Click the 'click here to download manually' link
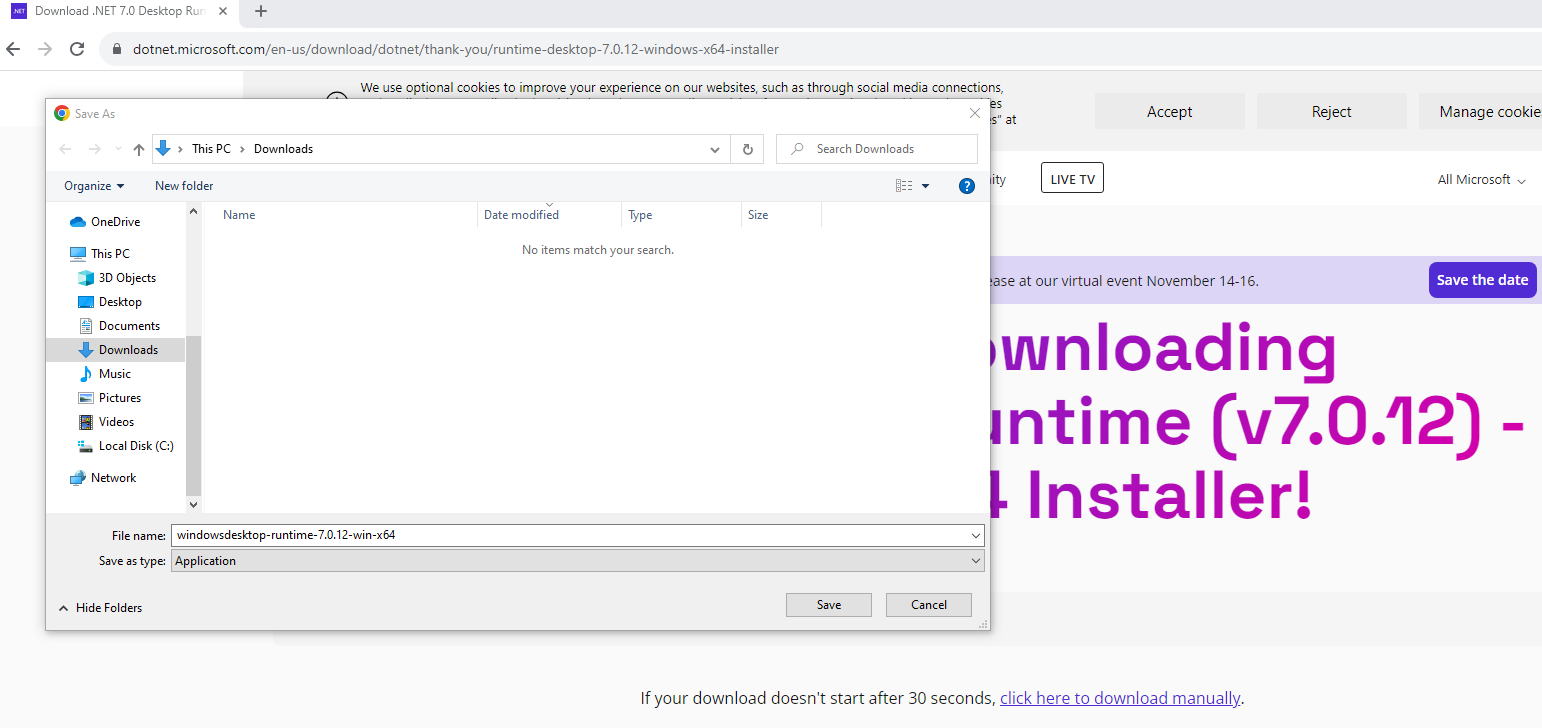This screenshot has width=1542, height=728. 1119,698
